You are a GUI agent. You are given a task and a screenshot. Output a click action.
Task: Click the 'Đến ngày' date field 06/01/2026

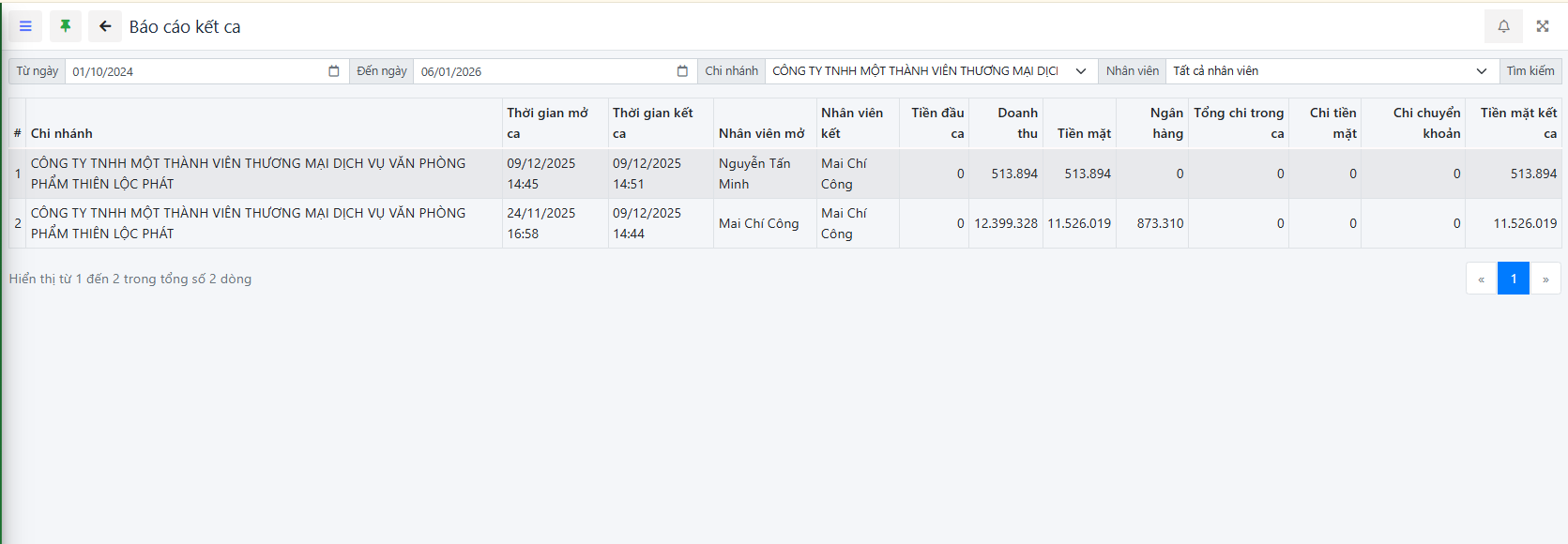(x=544, y=71)
